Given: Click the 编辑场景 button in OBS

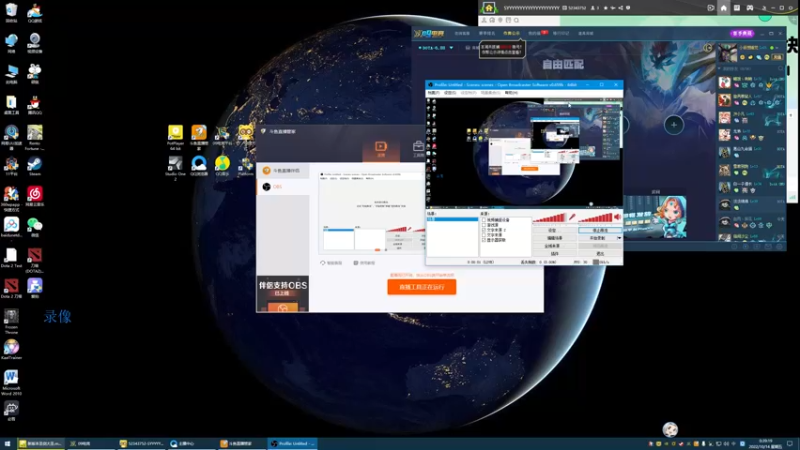Looking at the screenshot, I should click(x=554, y=238).
